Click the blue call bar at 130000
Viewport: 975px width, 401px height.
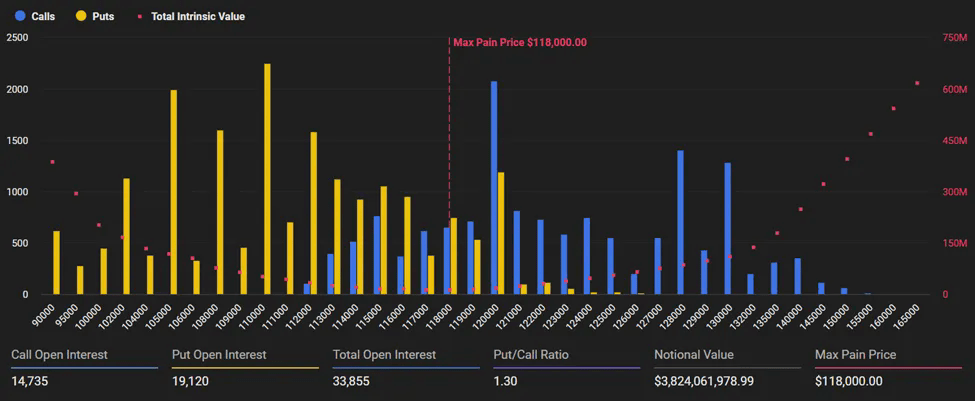pos(728,229)
